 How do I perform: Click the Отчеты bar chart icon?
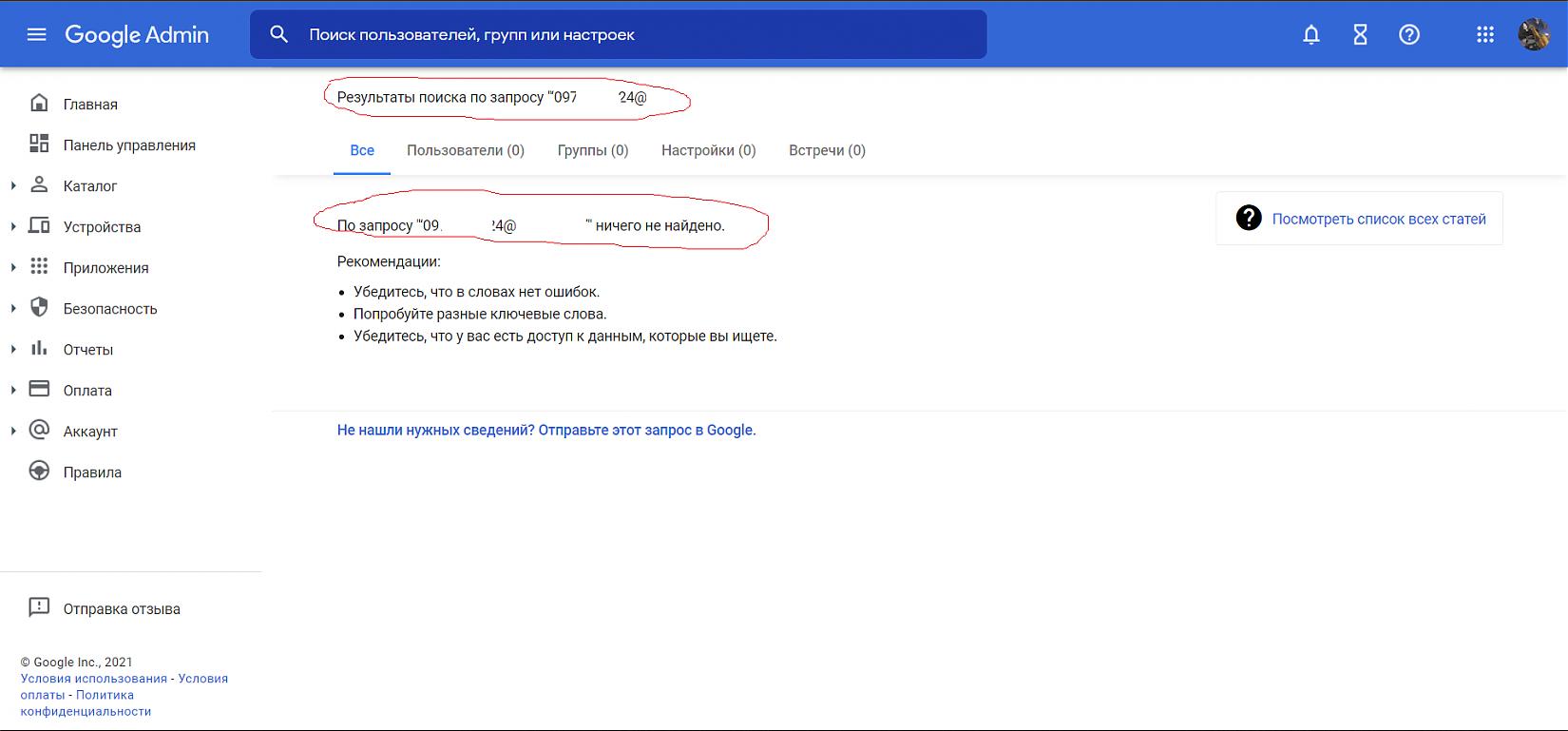click(39, 348)
